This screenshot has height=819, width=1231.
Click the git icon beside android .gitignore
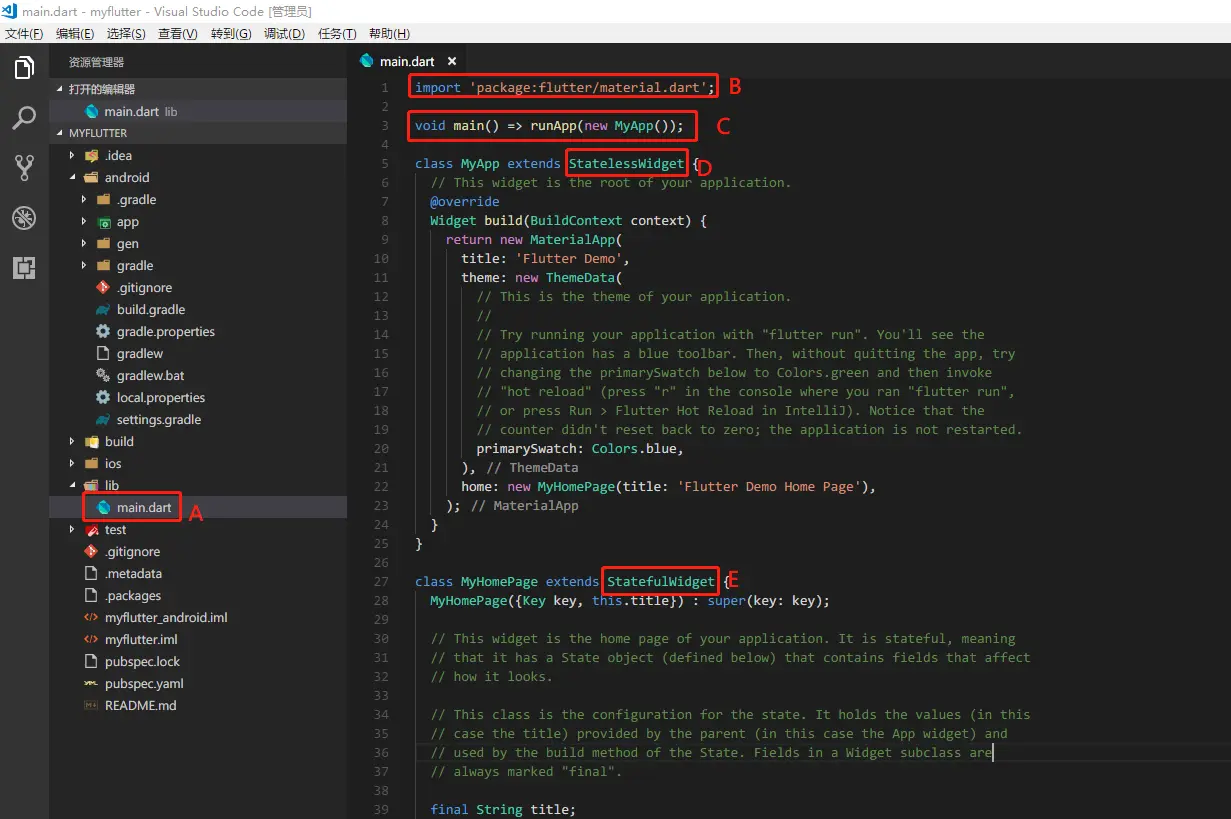[103, 287]
